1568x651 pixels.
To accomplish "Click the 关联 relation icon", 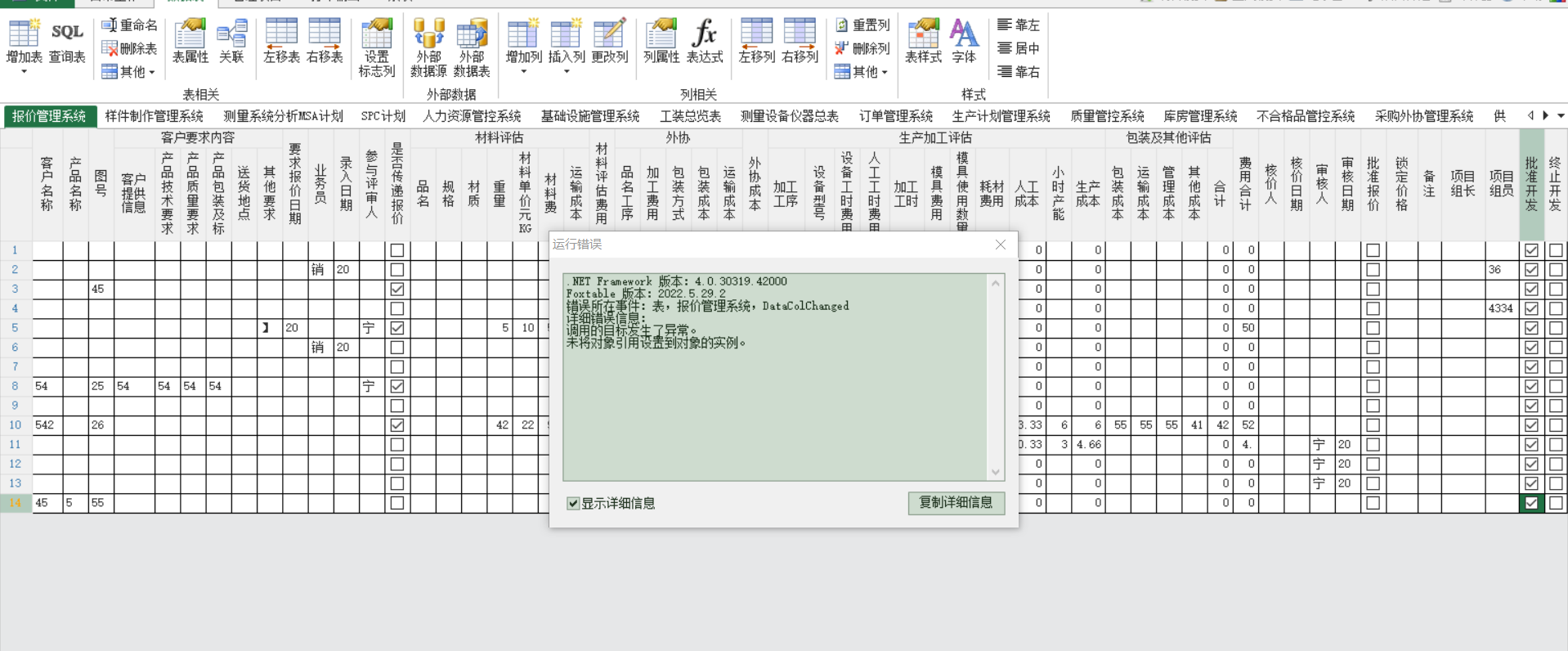I will pos(231,41).
